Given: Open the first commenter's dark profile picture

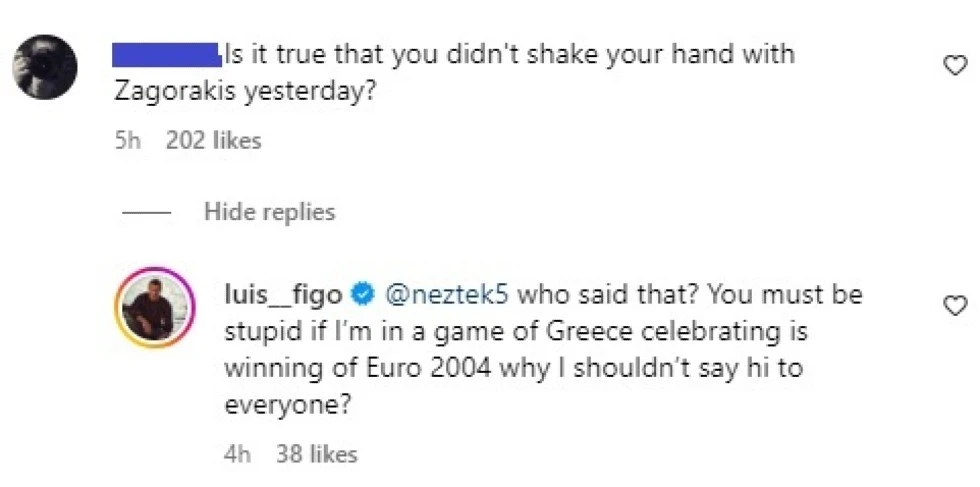Looking at the screenshot, I should pyautogui.click(x=45, y=67).
